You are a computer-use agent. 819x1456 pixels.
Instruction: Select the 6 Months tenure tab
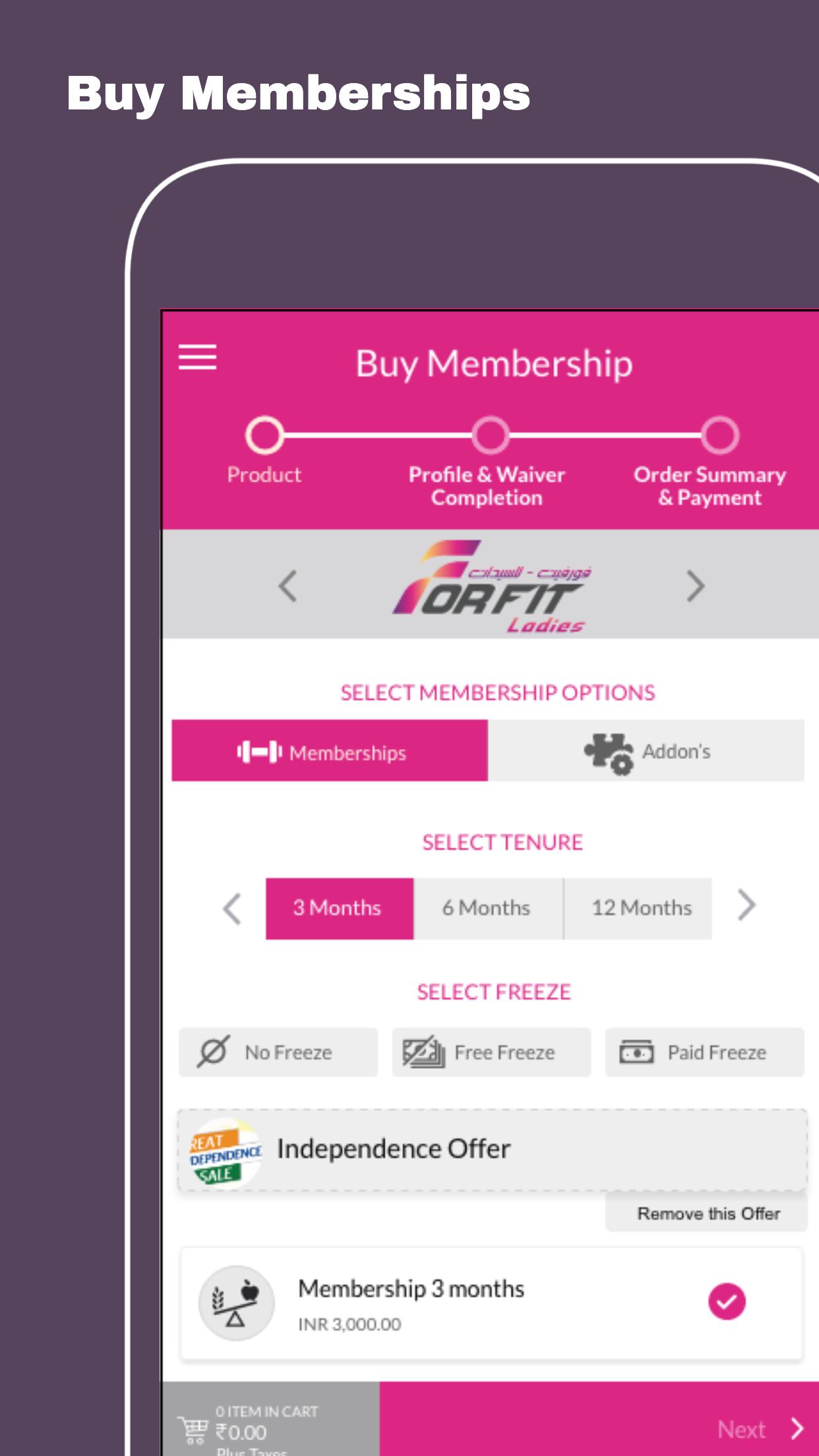[x=488, y=908]
